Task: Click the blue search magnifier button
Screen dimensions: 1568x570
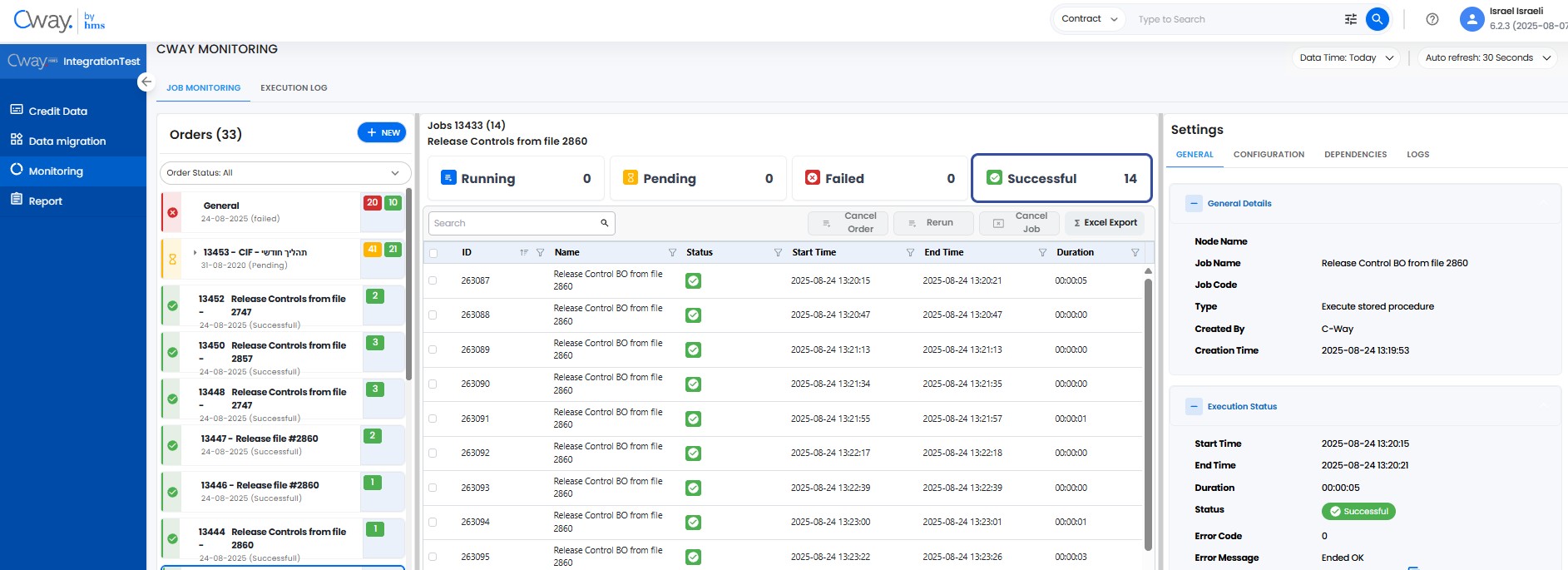Action: pyautogui.click(x=1377, y=19)
